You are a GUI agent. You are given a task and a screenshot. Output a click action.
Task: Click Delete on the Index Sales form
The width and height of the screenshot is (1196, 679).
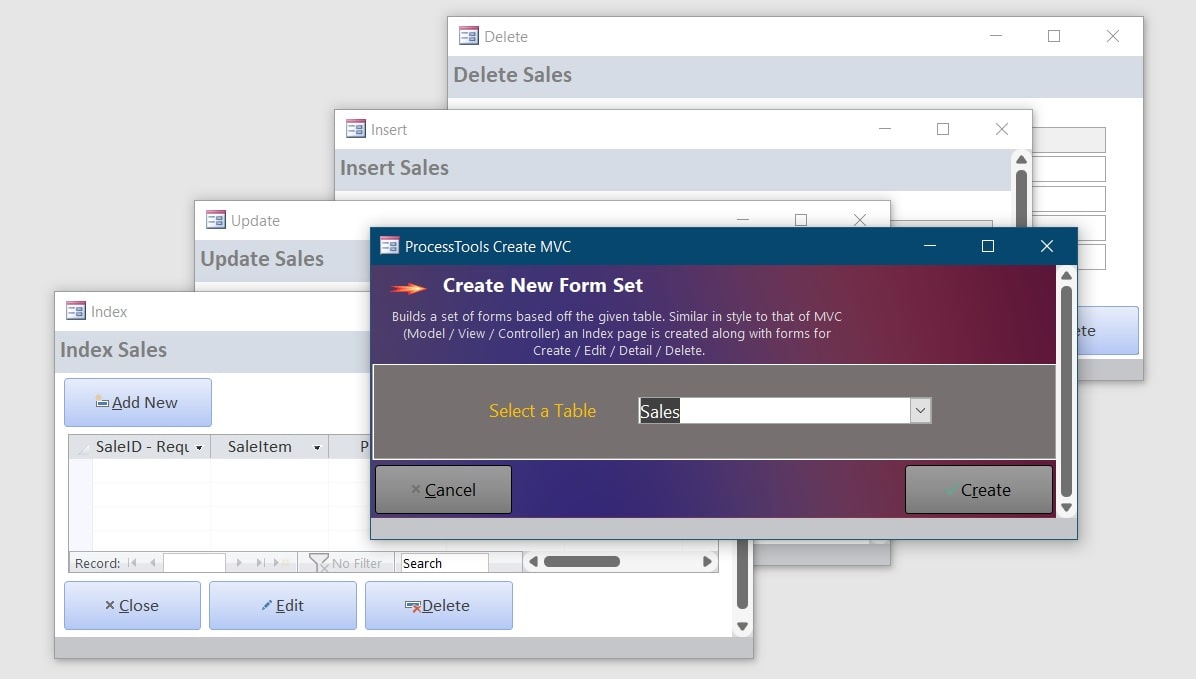click(438, 605)
